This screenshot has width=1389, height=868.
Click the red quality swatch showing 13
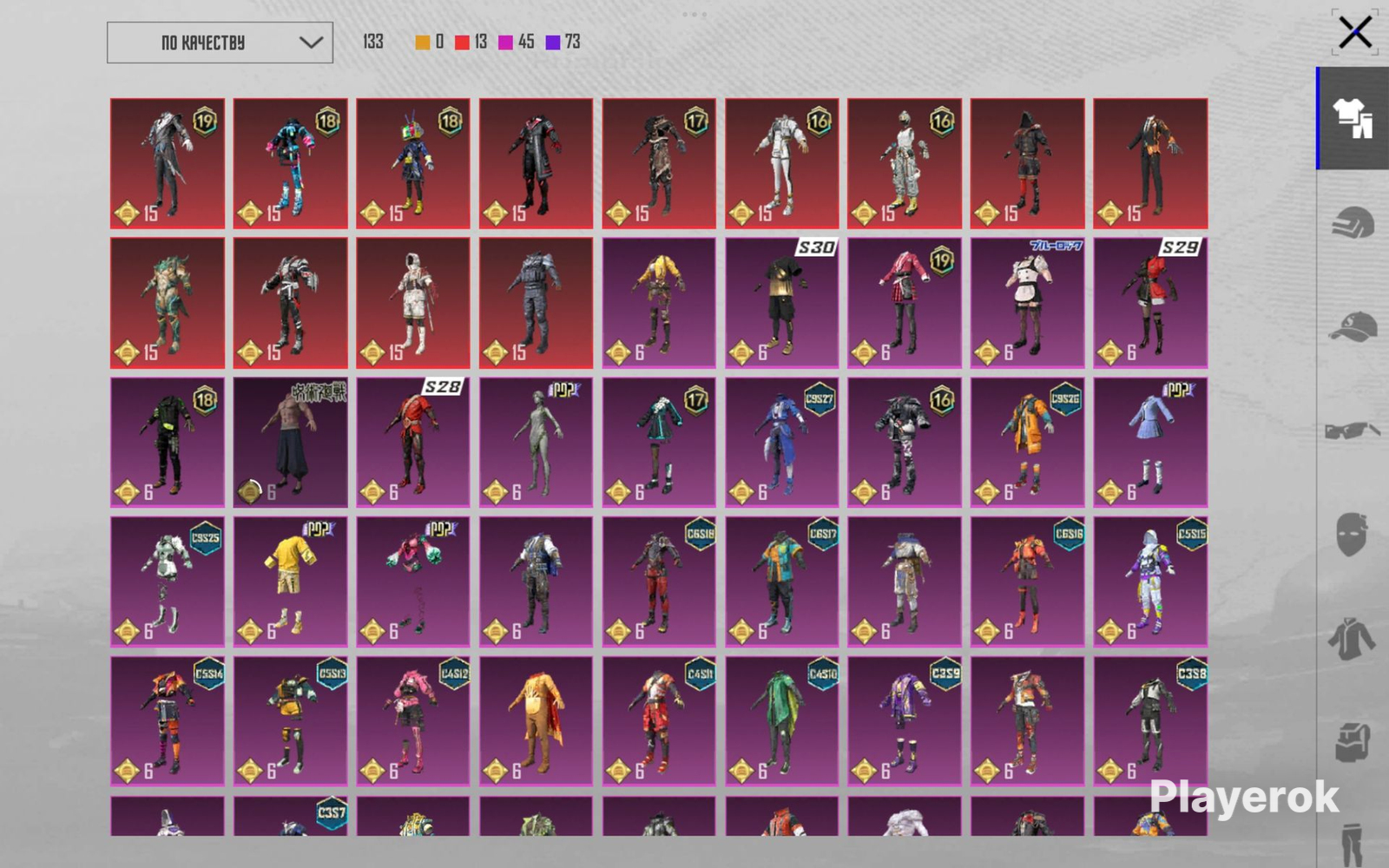(462, 43)
